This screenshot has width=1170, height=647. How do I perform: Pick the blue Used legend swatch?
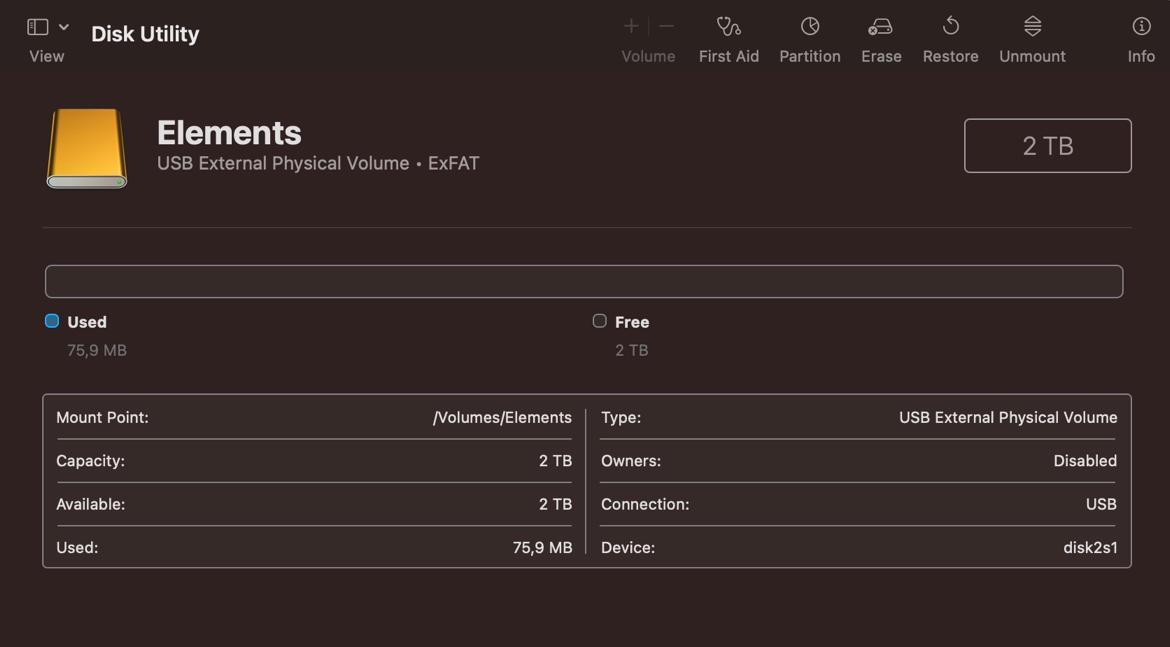52,321
